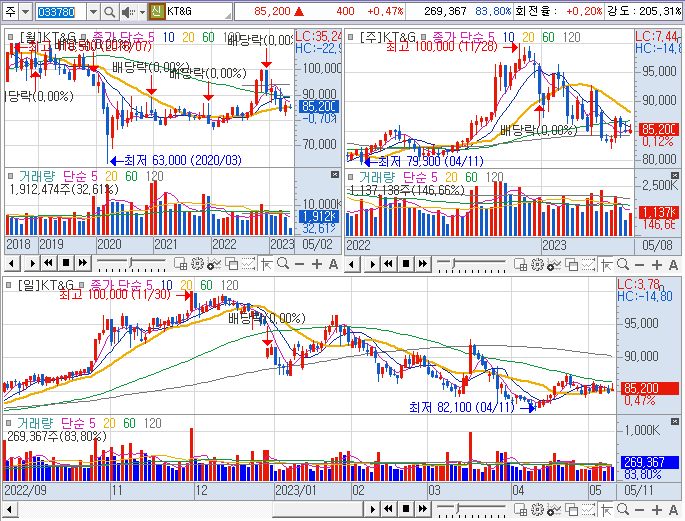Click monthly chart magnifier zoom icon
Viewport: 685px width, 521px height.
click(283, 264)
